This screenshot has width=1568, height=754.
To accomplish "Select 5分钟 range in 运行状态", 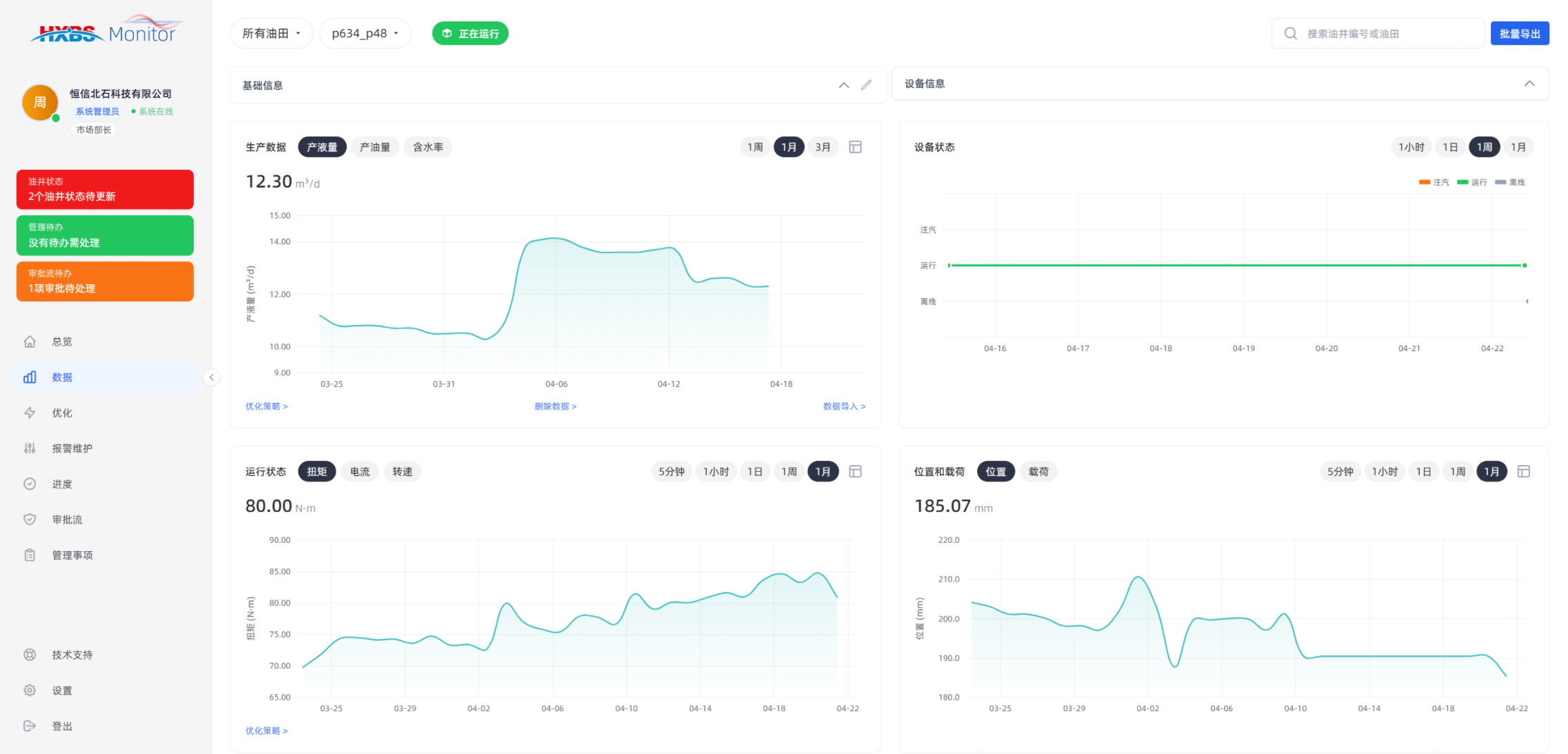I will 672,471.
